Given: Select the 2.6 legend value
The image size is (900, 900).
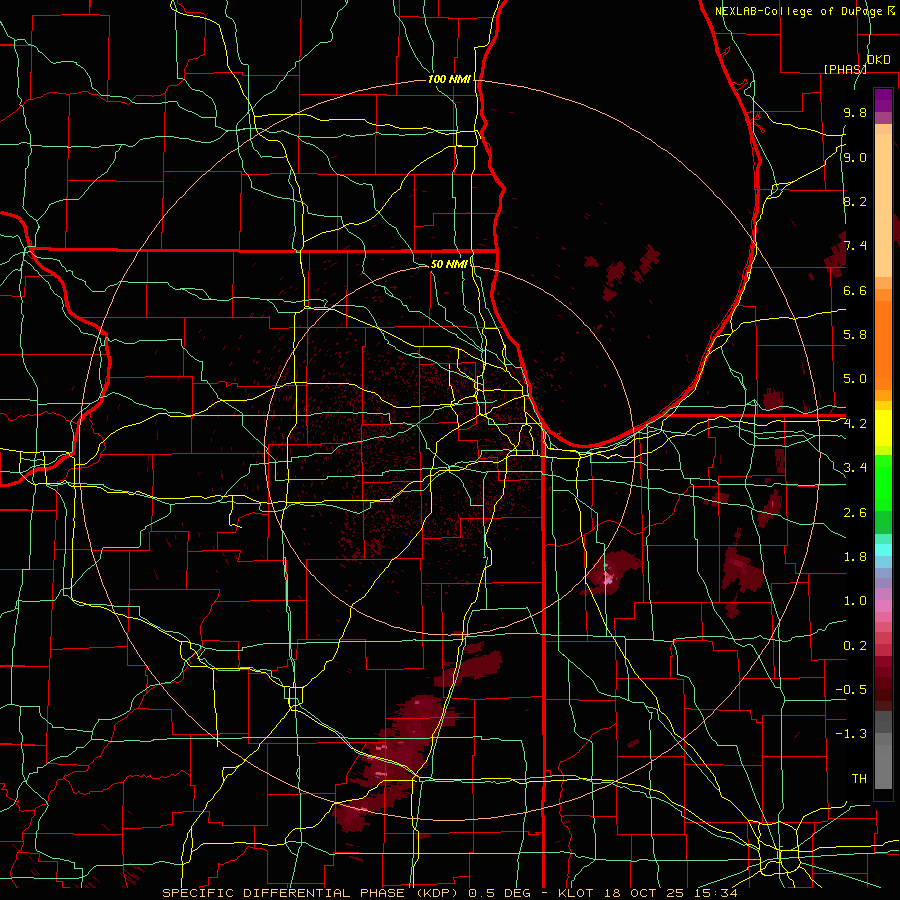Looking at the screenshot, I should tap(855, 513).
